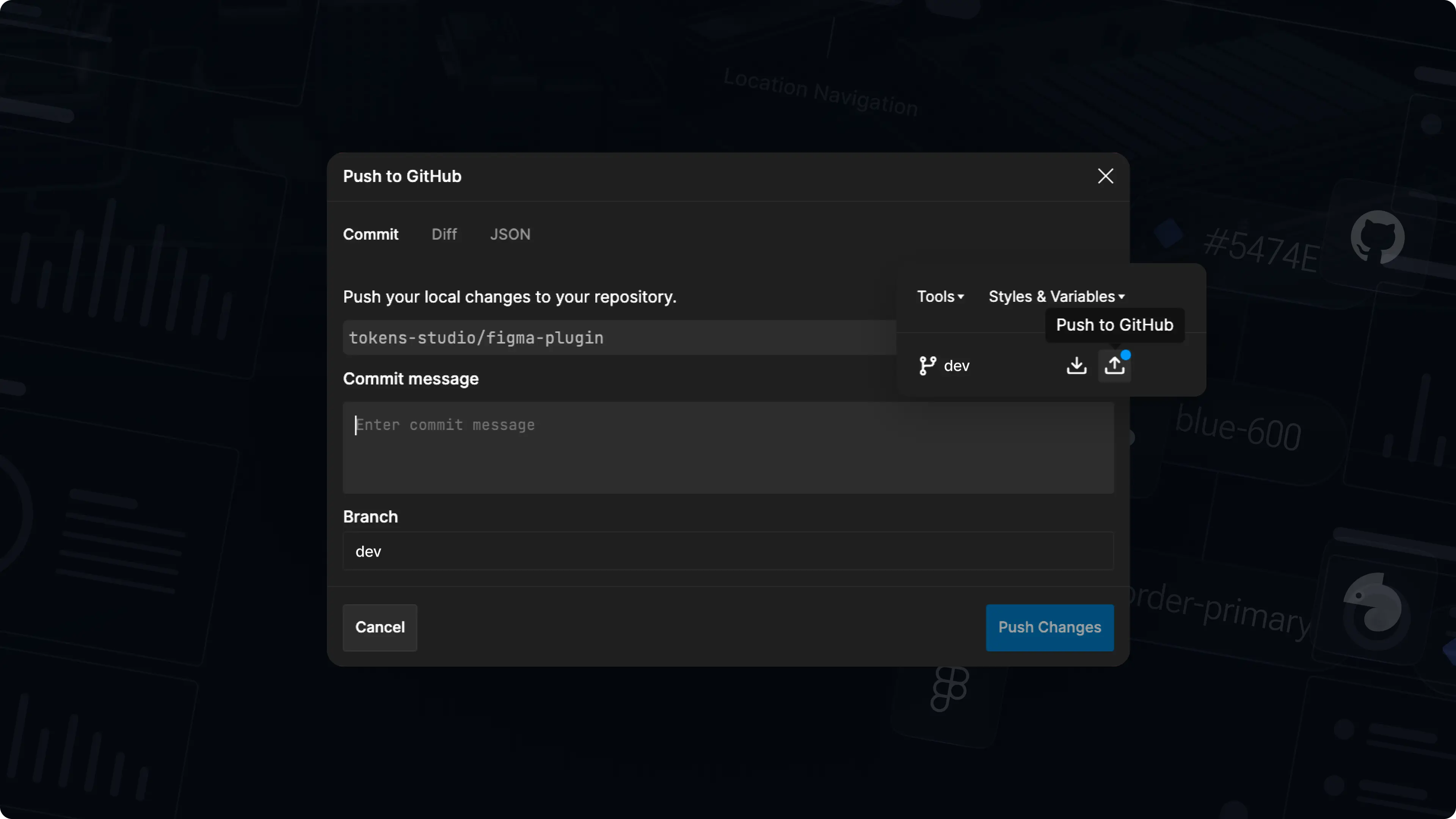This screenshot has height=819, width=1456.
Task: Close the Push to GitHub dialog
Action: click(x=1105, y=176)
